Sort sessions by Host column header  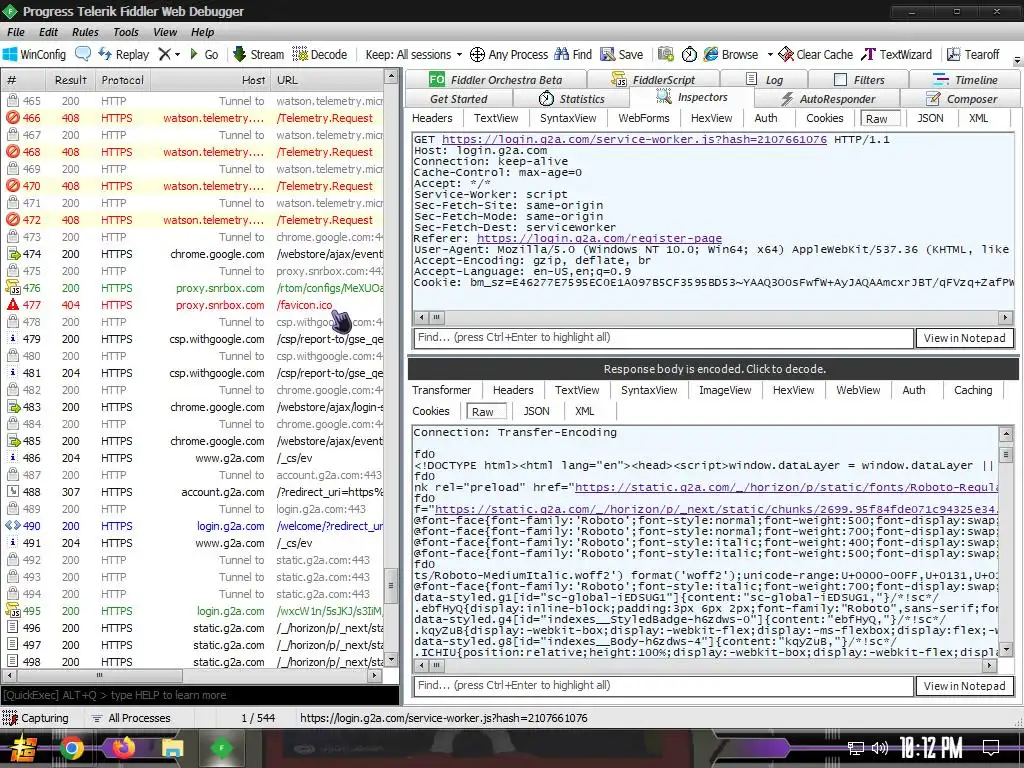point(210,80)
